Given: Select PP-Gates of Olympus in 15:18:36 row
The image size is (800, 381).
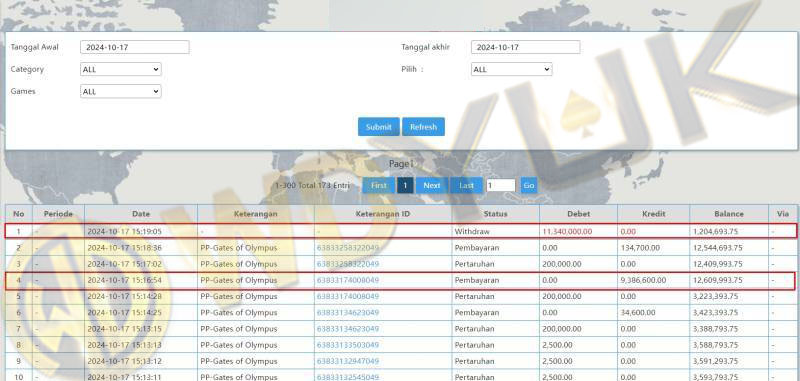Looking at the screenshot, I should (239, 248).
